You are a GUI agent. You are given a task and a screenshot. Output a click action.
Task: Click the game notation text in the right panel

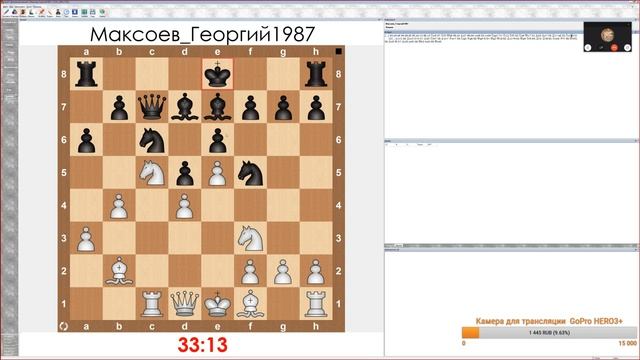pos(482,38)
